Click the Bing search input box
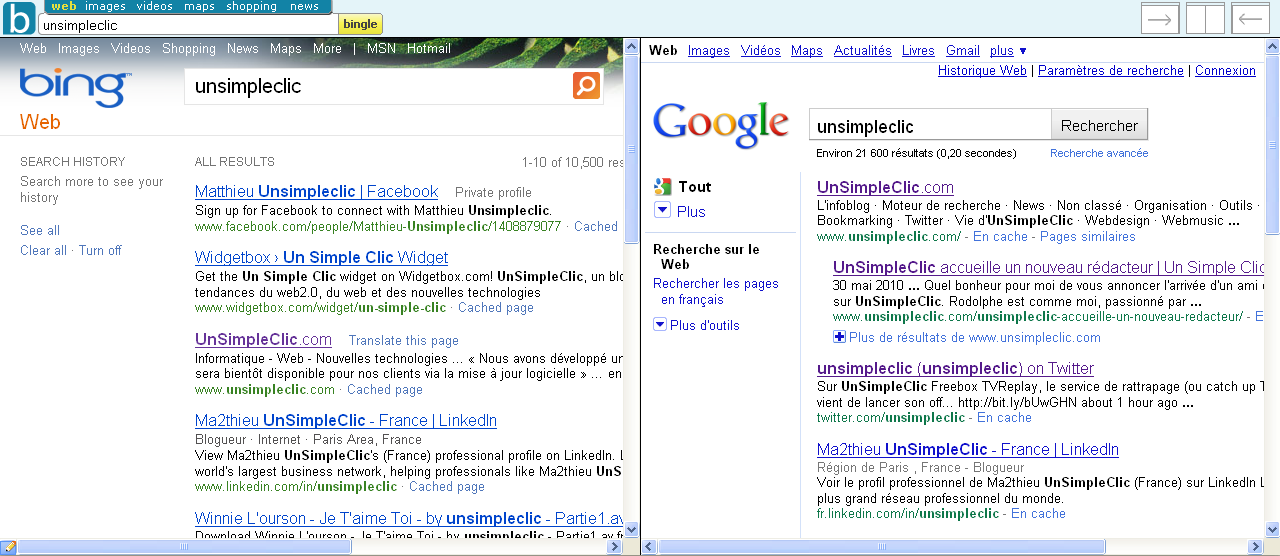The height and width of the screenshot is (556, 1280). pos(378,86)
